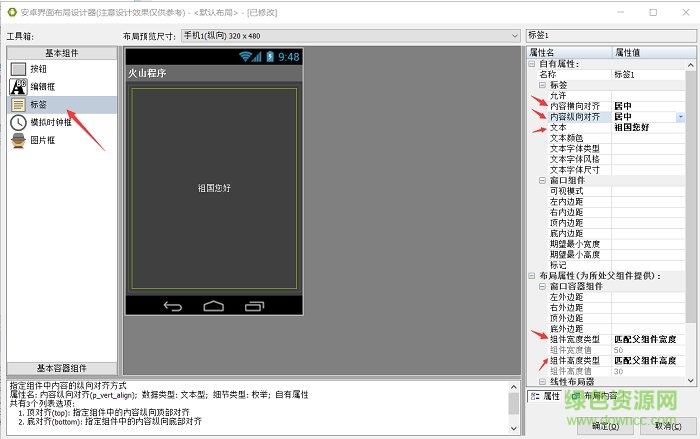Switch to the 属性 tab
700x439 pixels.
click(x=550, y=396)
